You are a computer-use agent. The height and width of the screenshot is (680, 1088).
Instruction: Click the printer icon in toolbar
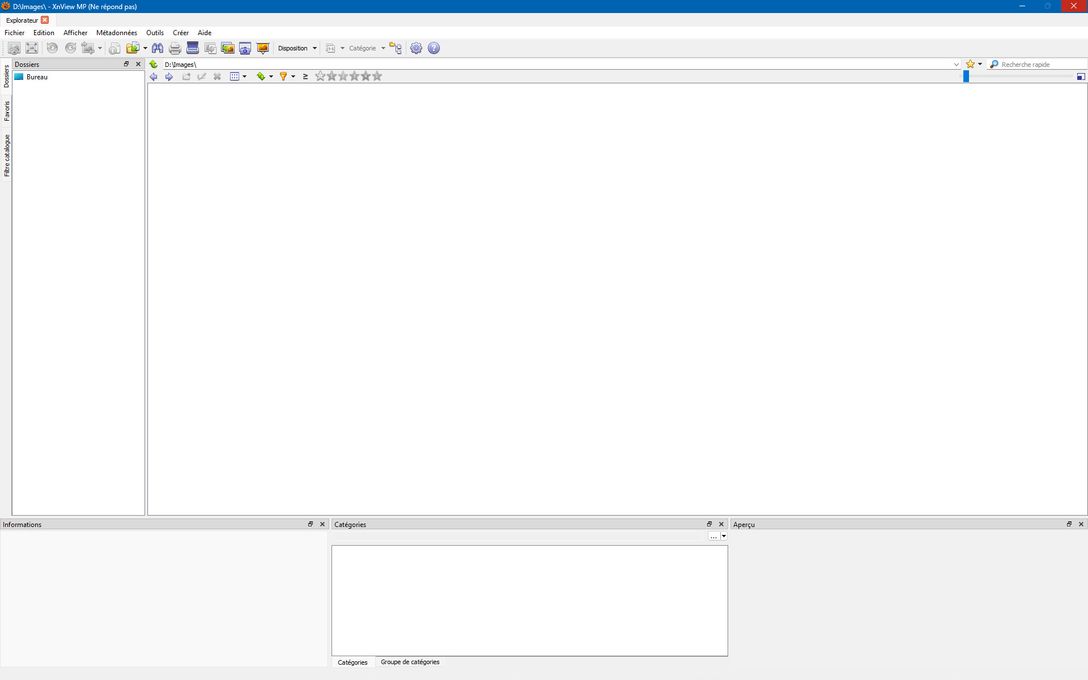(x=175, y=48)
